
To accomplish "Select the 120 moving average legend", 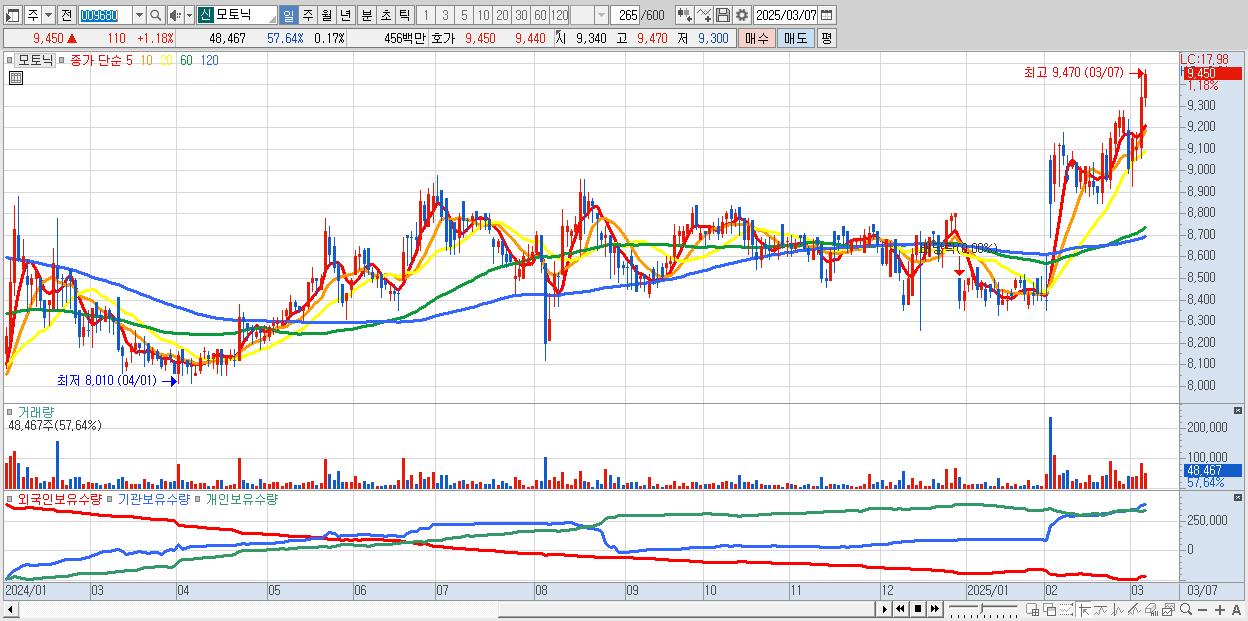I will click(209, 60).
